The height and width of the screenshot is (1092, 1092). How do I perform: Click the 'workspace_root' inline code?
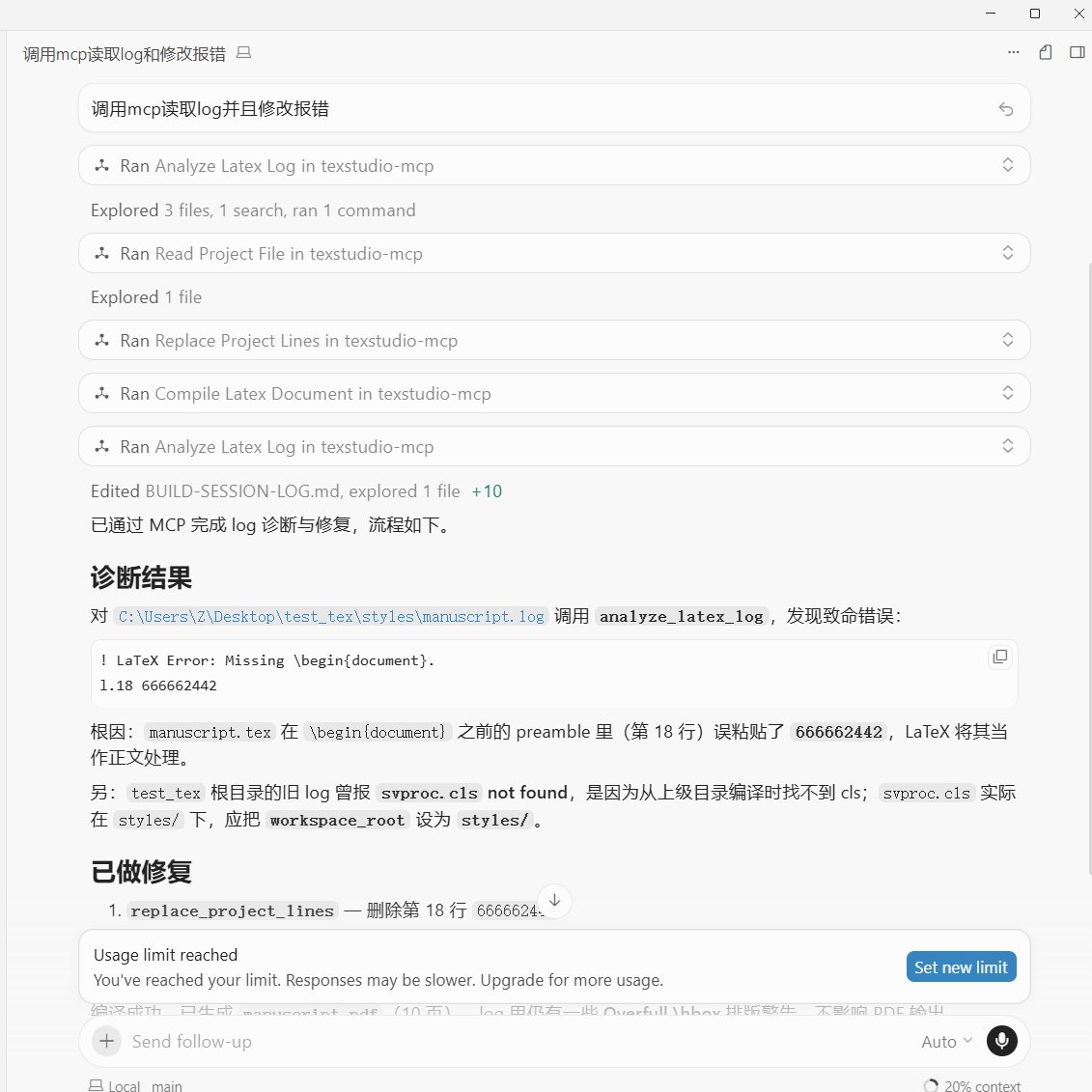337,820
